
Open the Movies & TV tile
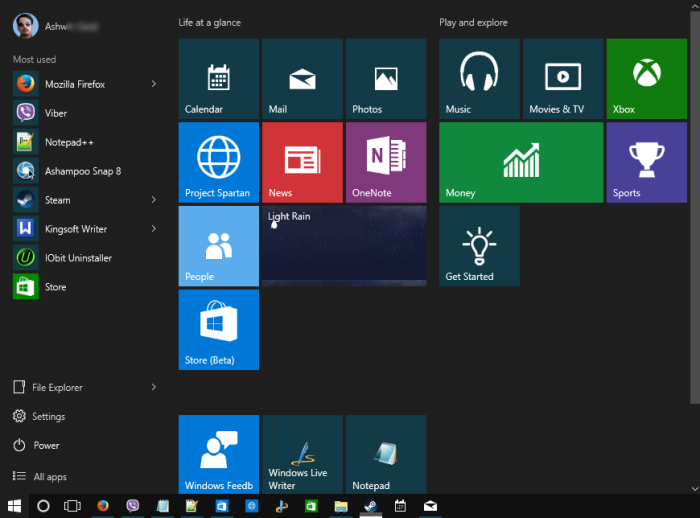563,79
